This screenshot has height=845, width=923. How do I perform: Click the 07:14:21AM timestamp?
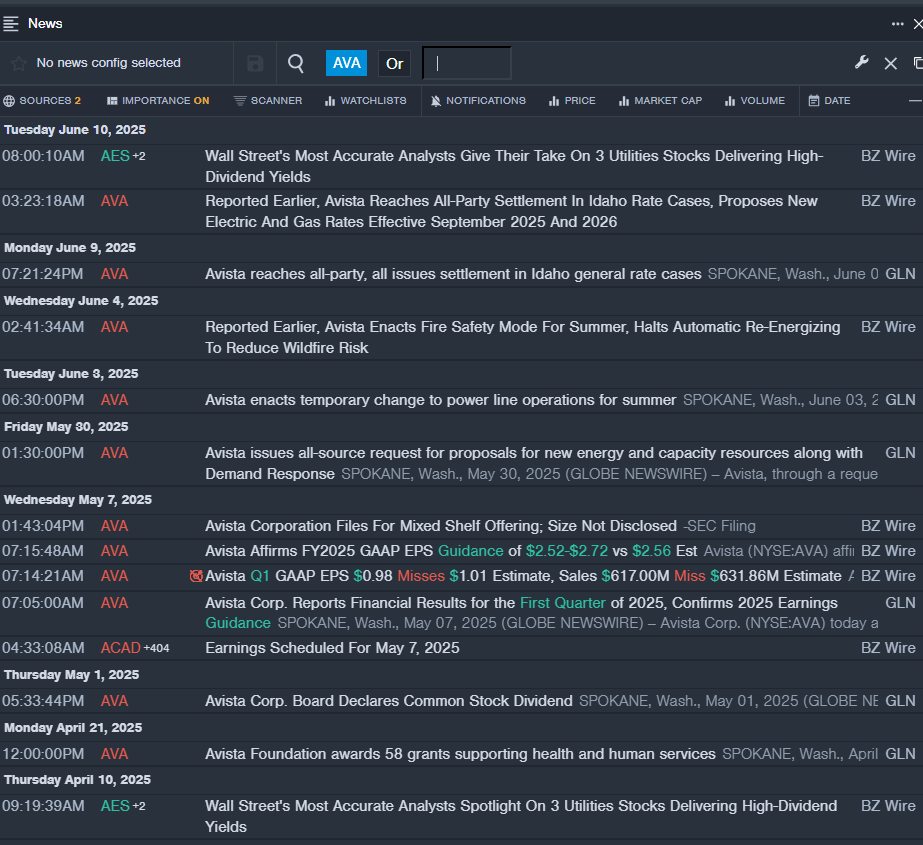[43, 576]
